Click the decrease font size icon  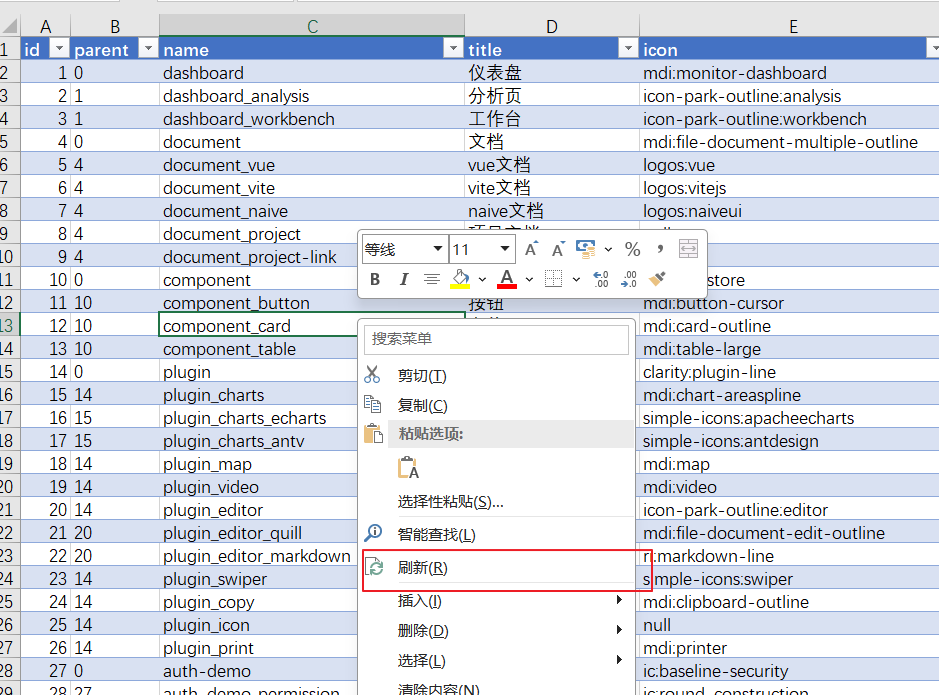558,249
